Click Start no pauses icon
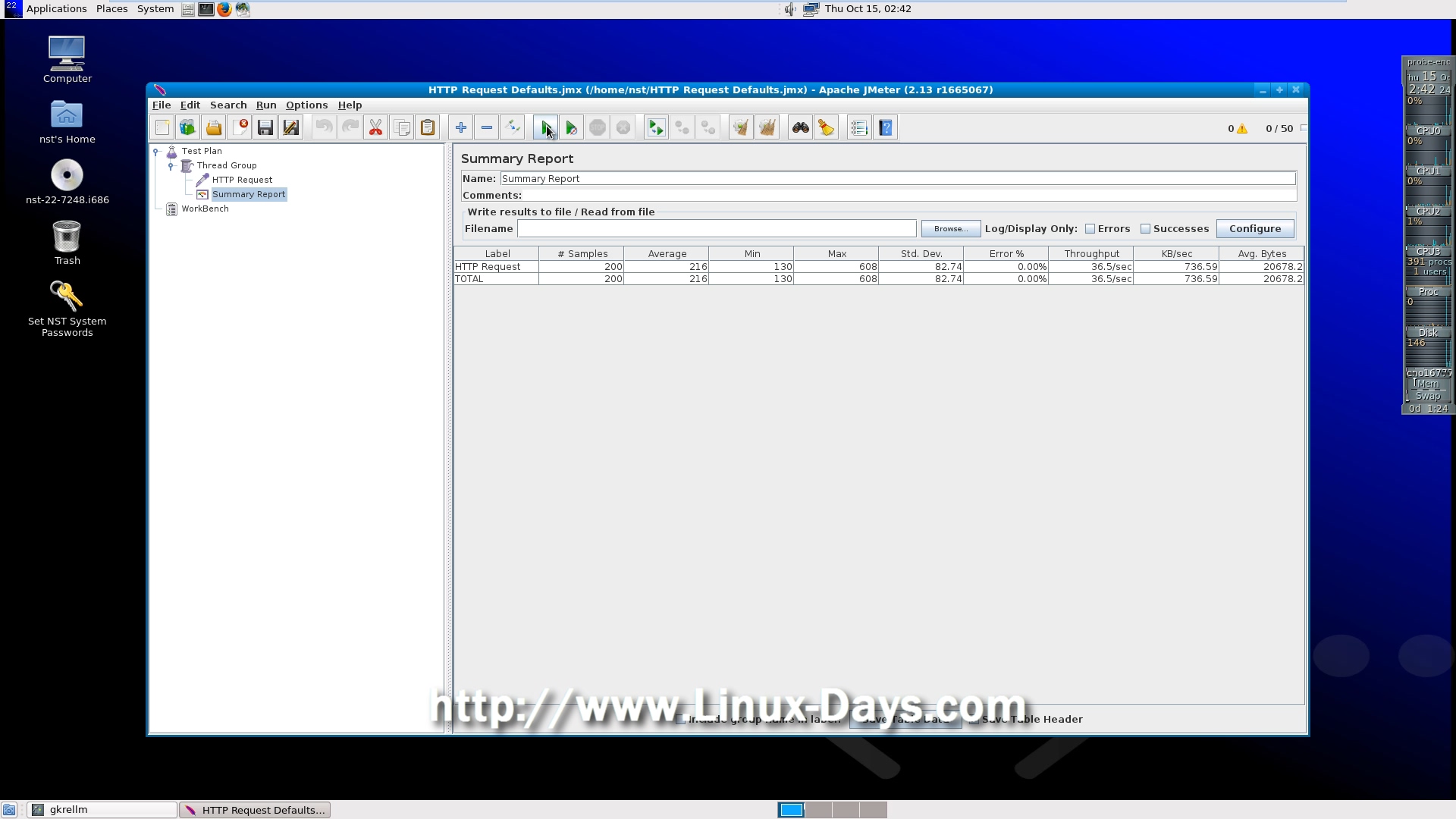The width and height of the screenshot is (1456, 819). [572, 128]
